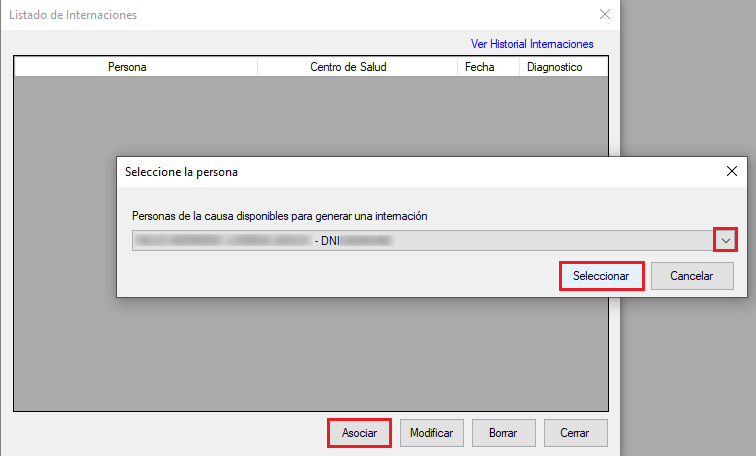Image resolution: width=756 pixels, height=456 pixels.
Task: Close the Seleccione la persona dialog
Action: click(731, 171)
